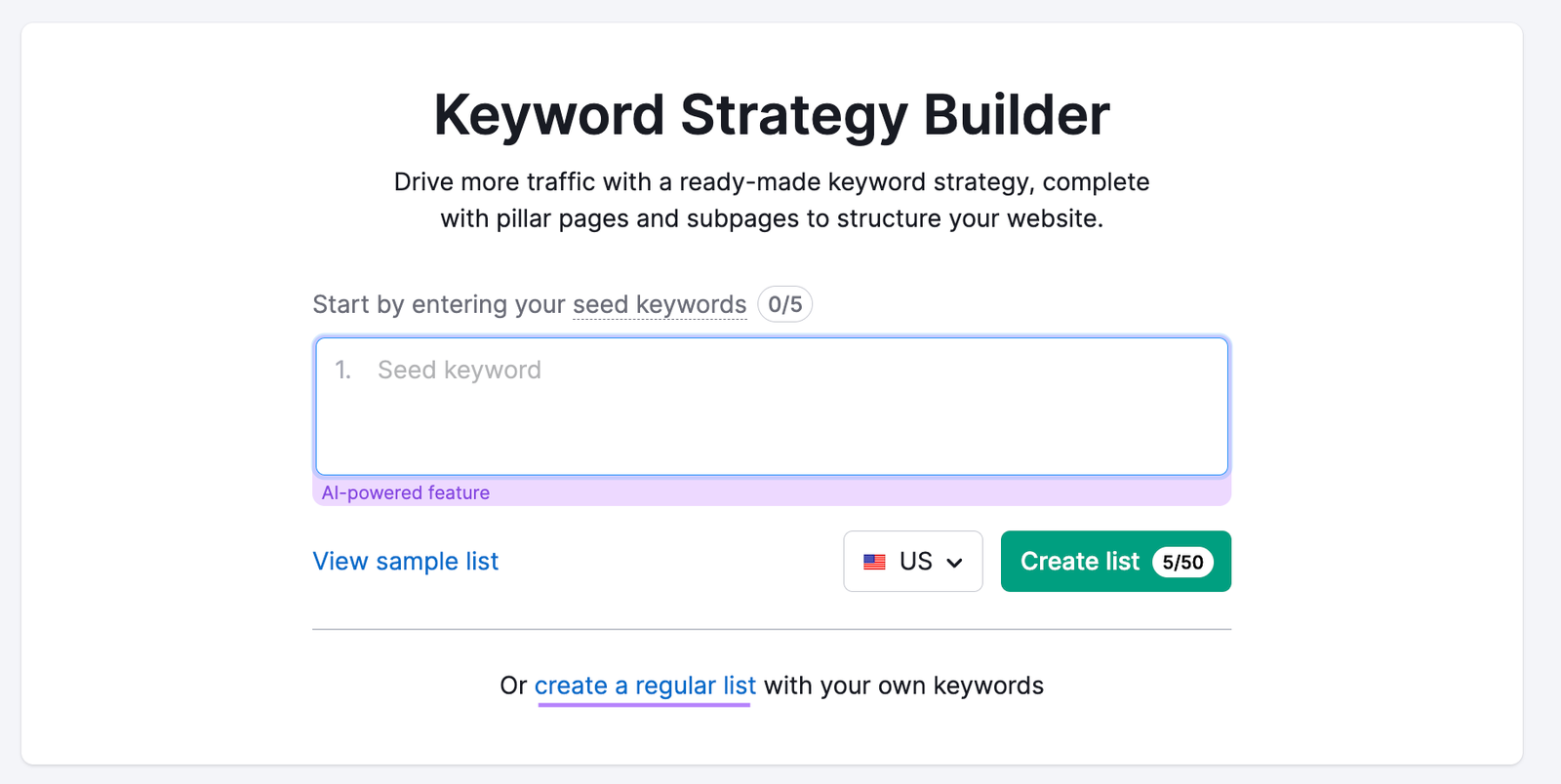Click the "with your own keywords" text
The width and height of the screenshot is (1561, 784).
[903, 686]
